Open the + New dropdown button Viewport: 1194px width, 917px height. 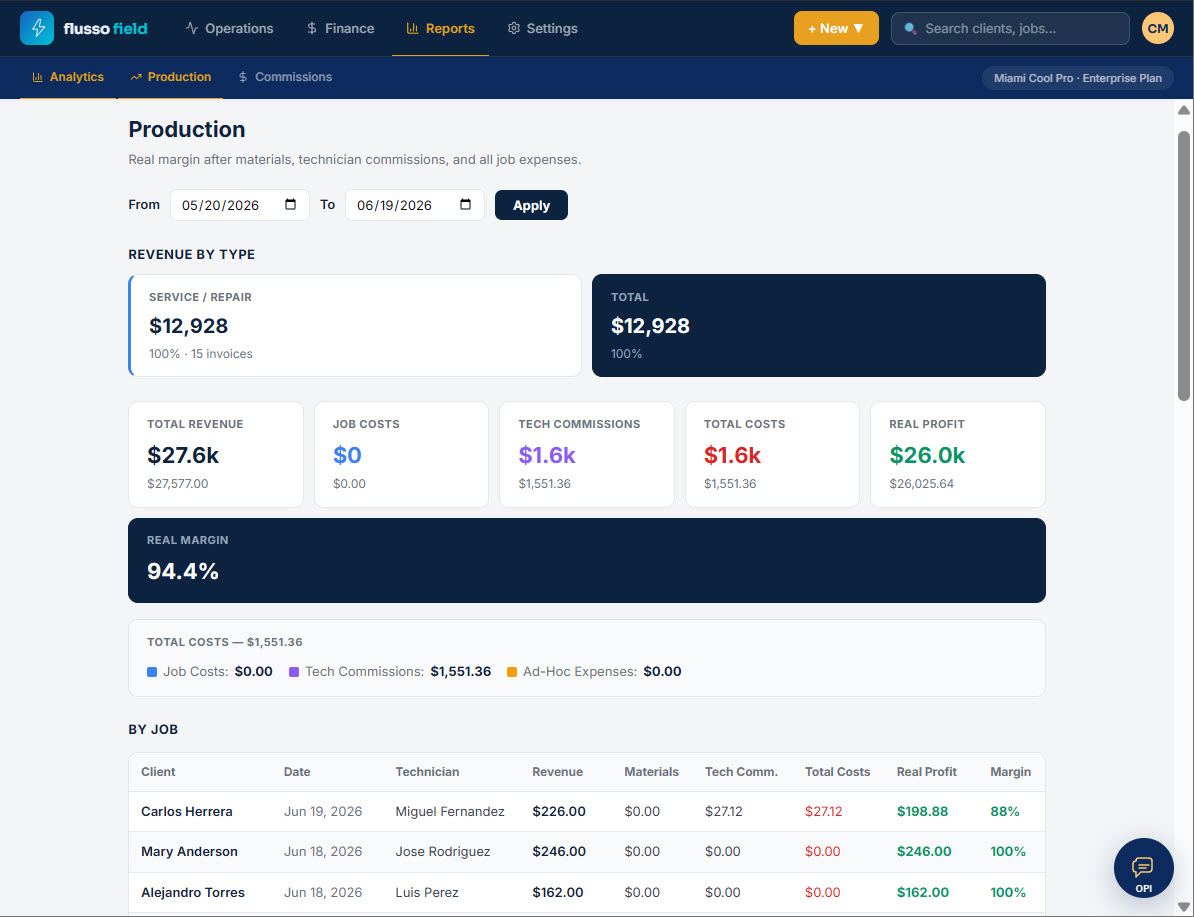(x=836, y=28)
